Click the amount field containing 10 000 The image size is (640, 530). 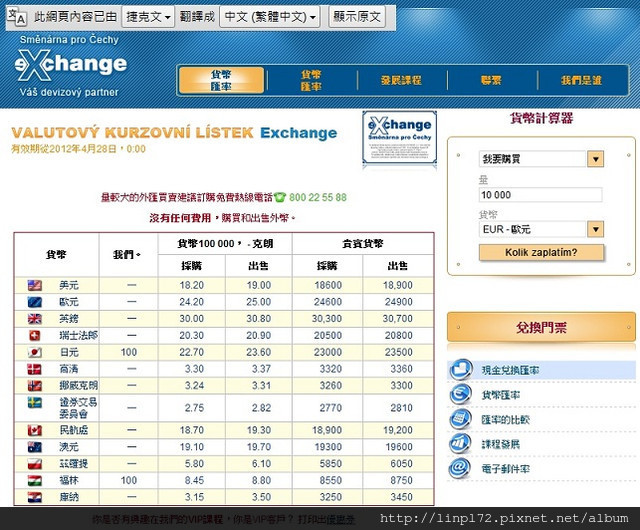[540, 195]
